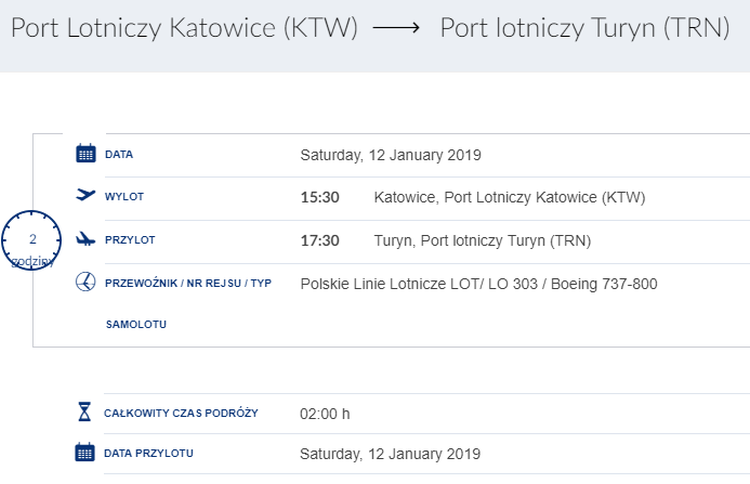
Task: Click the arrival time 17:30
Action: click(x=320, y=240)
